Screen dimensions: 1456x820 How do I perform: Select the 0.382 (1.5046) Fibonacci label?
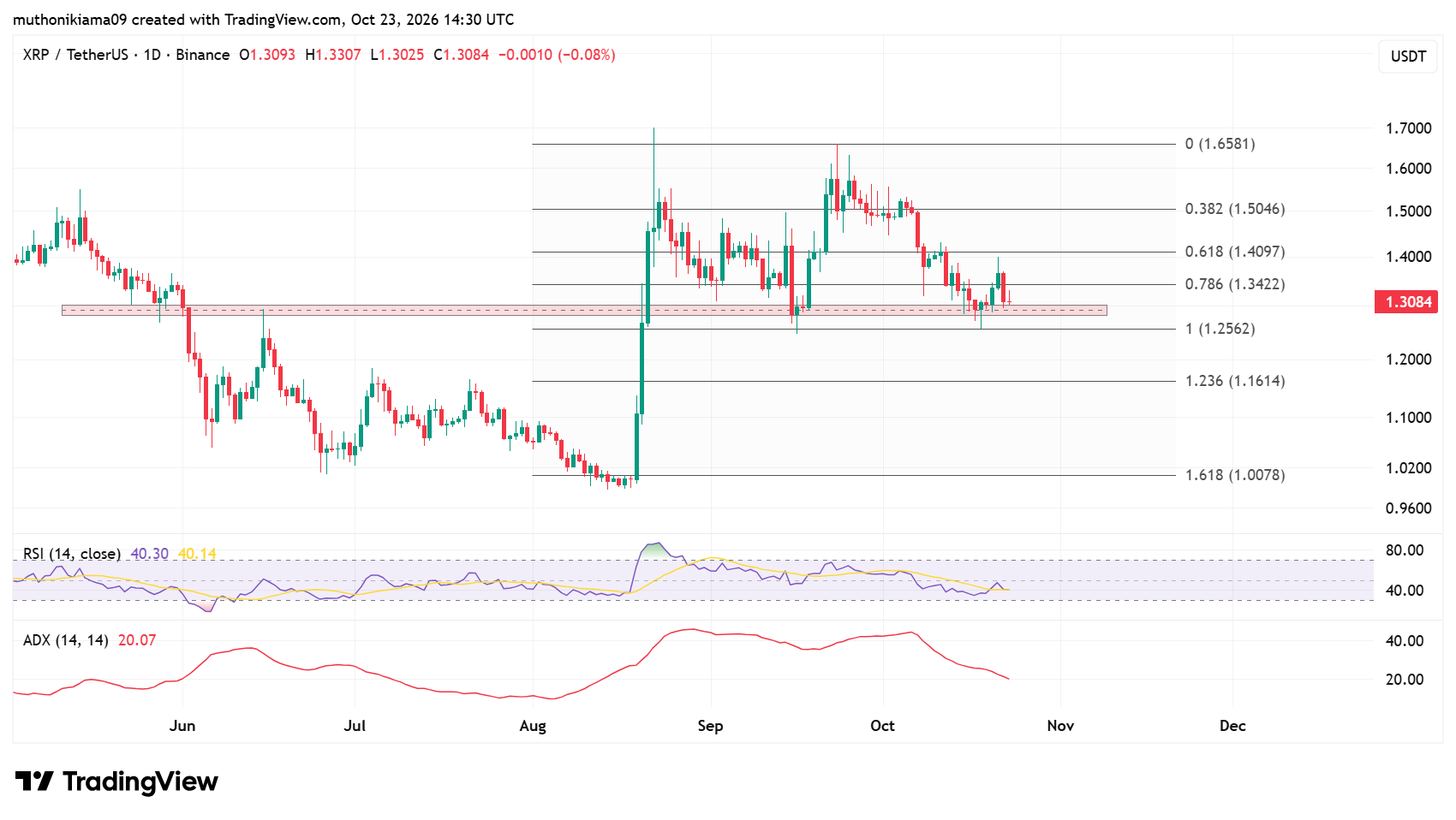pyautogui.click(x=1235, y=209)
